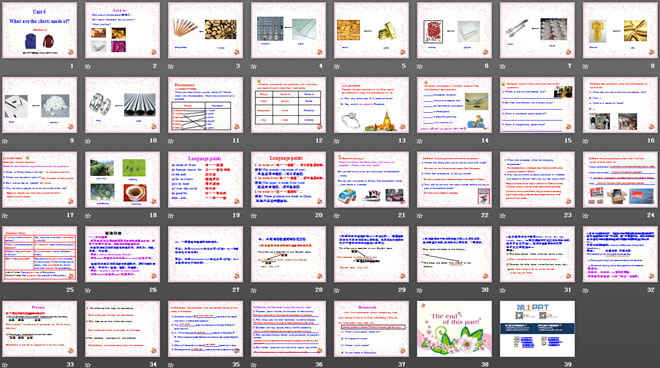Viewport: 660px width, 368px height.
Task: Select slide 11 with the matching table
Action: pyautogui.click(x=205, y=105)
